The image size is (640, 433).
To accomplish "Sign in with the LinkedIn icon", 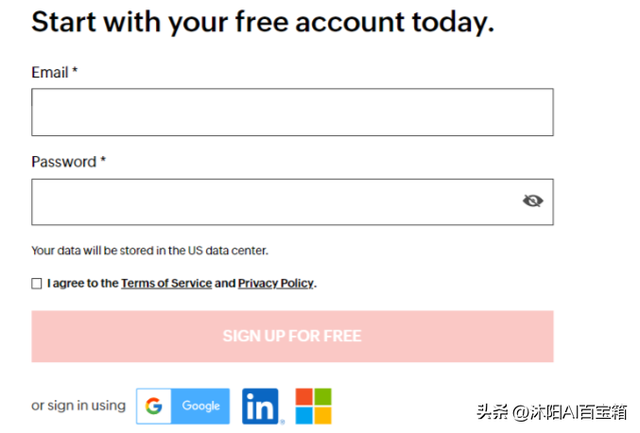I will 260,406.
